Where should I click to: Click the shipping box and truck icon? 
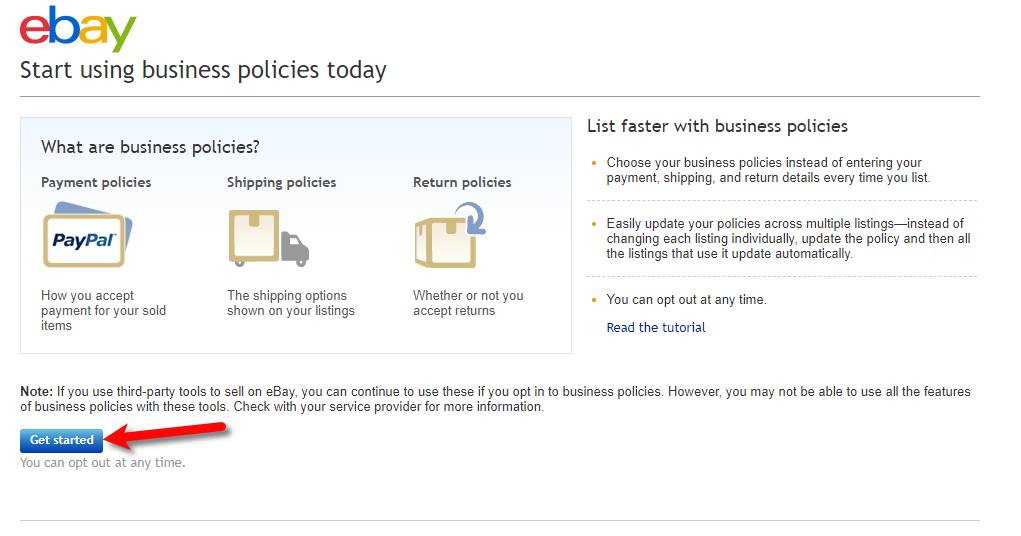pyautogui.click(x=268, y=238)
